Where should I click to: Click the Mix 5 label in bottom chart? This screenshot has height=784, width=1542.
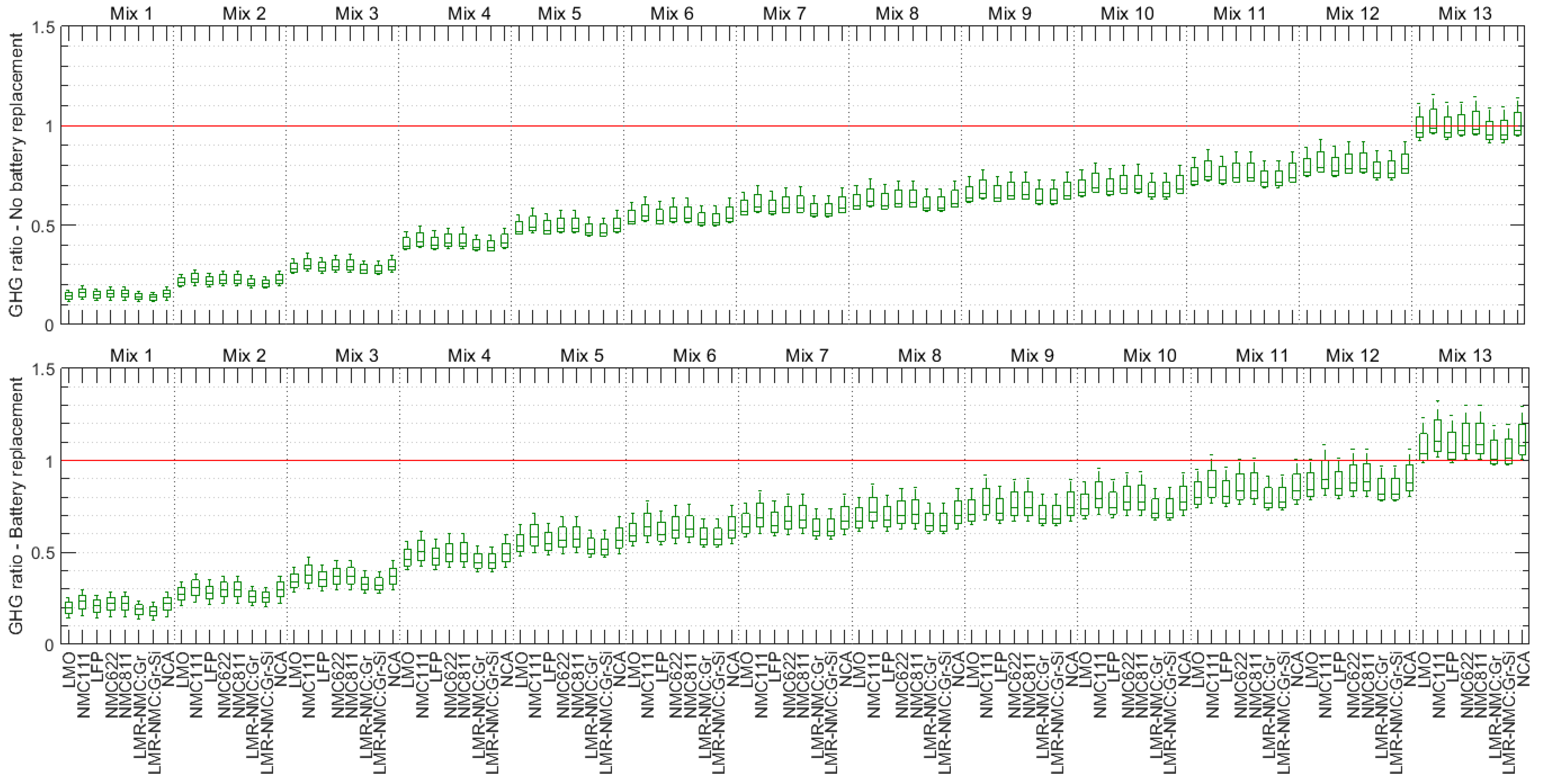[x=581, y=356]
